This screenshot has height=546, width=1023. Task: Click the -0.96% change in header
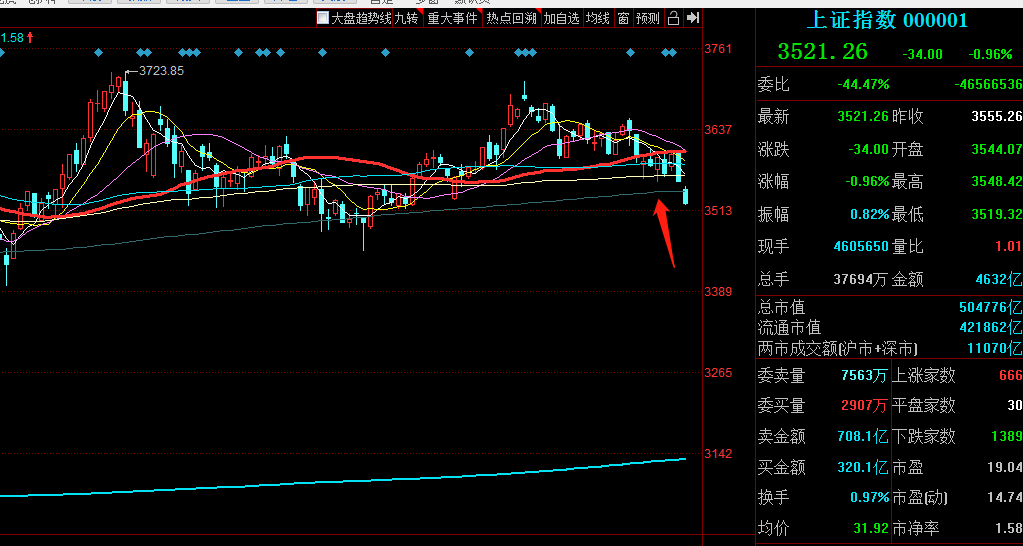(x=990, y=54)
